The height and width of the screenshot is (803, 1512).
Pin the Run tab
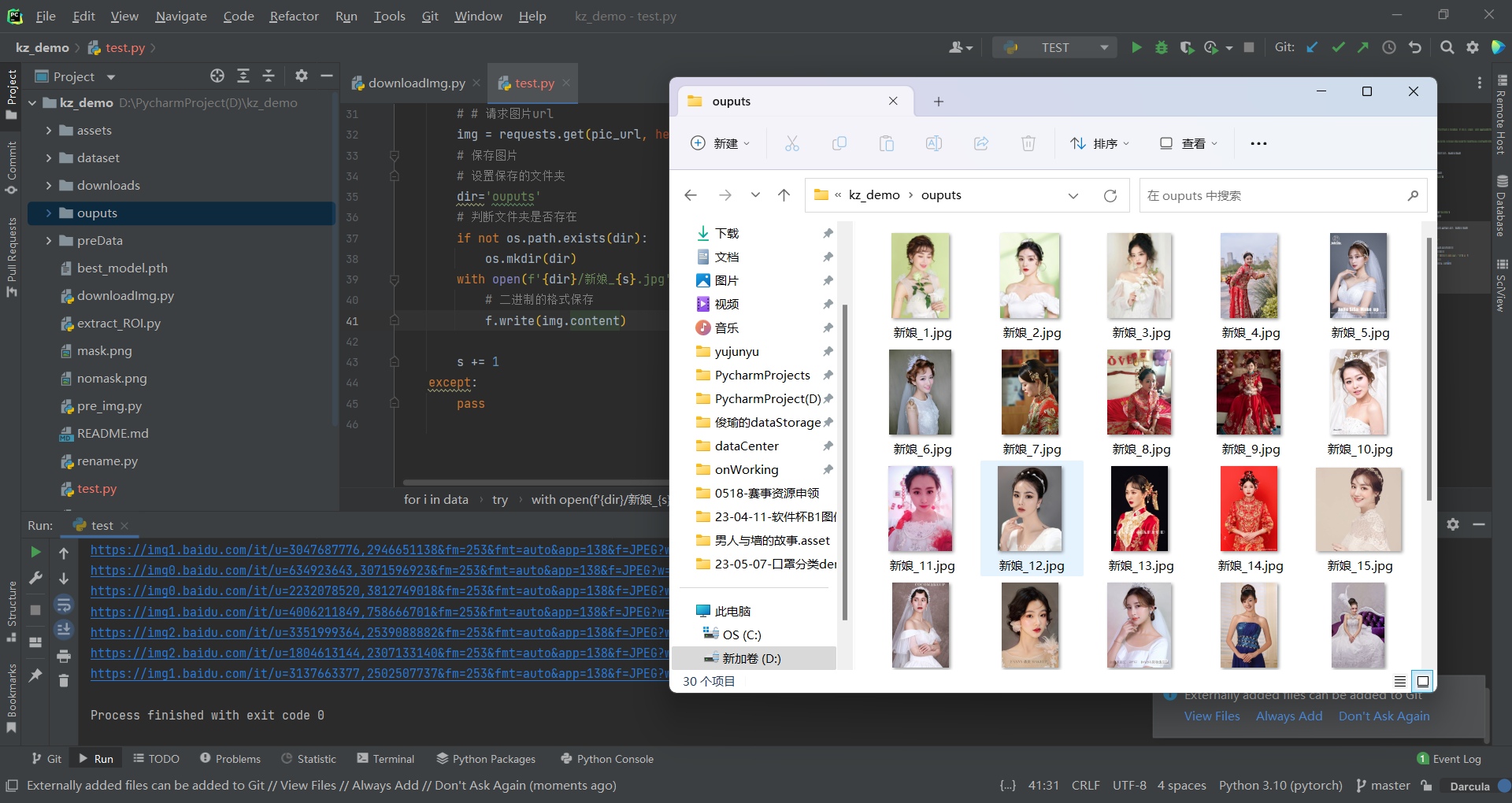click(x=35, y=675)
